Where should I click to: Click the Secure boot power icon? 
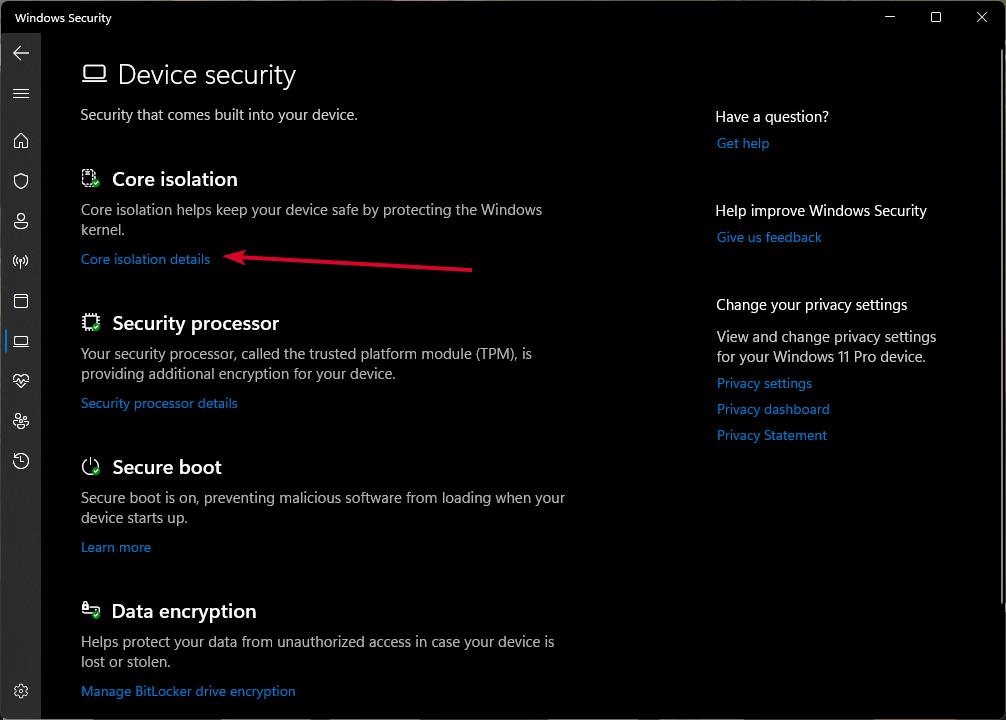pyautogui.click(x=91, y=467)
